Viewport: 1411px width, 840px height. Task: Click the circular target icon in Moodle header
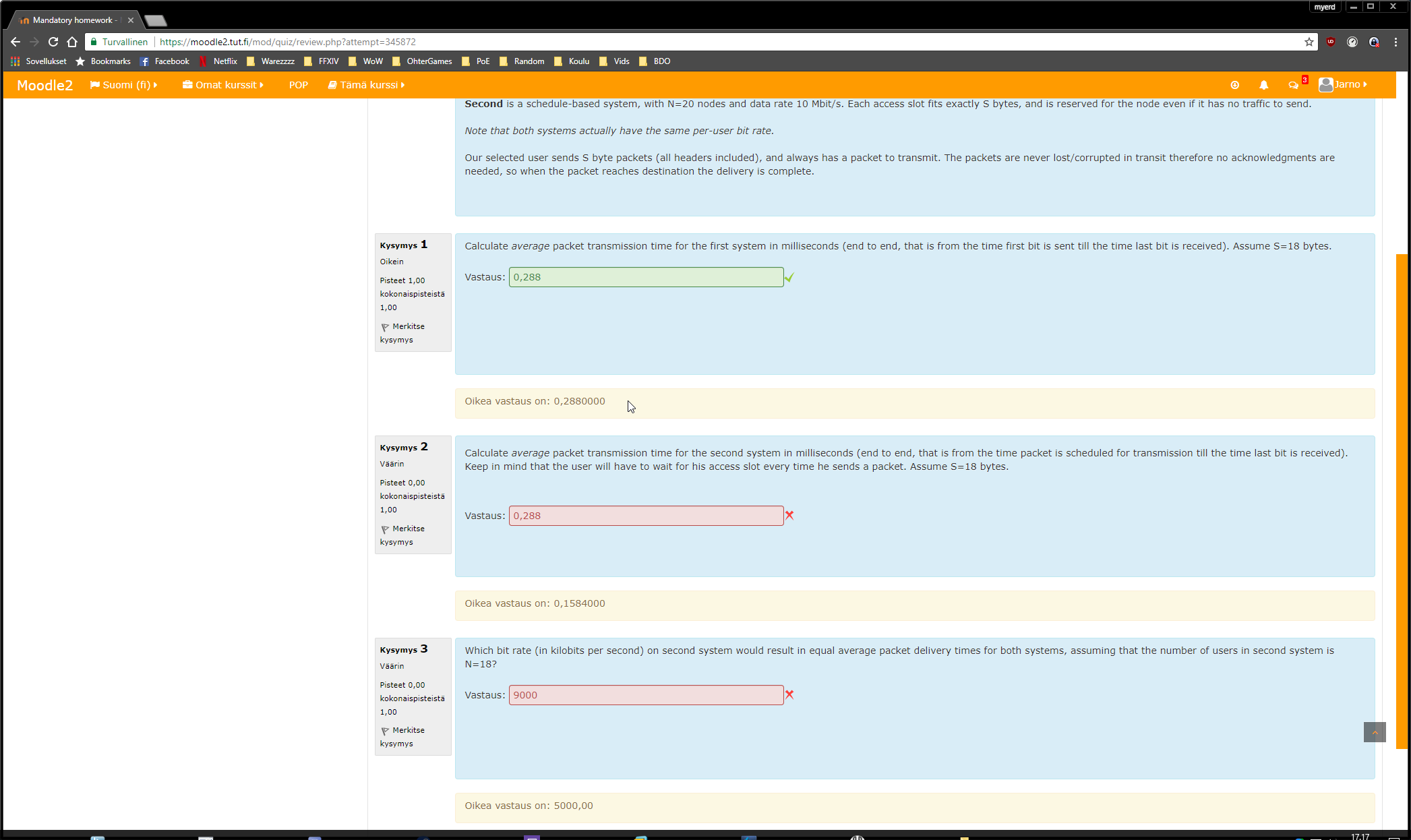(1235, 85)
